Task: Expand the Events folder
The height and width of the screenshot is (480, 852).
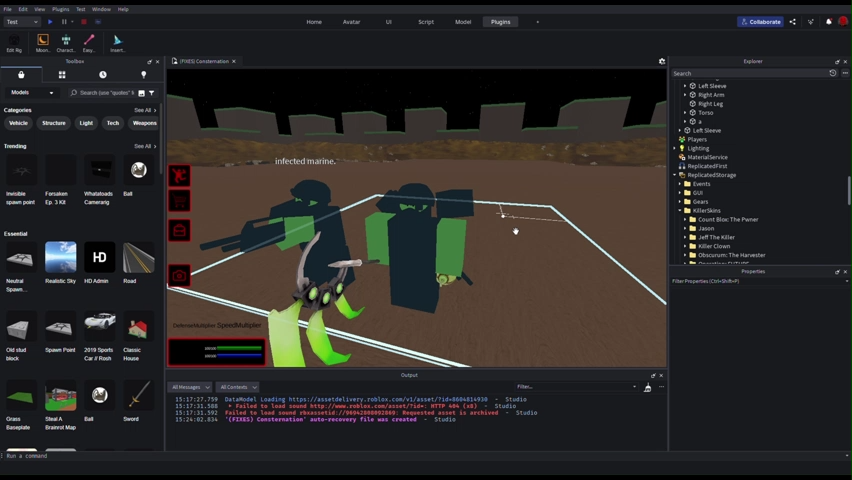Action: click(680, 184)
